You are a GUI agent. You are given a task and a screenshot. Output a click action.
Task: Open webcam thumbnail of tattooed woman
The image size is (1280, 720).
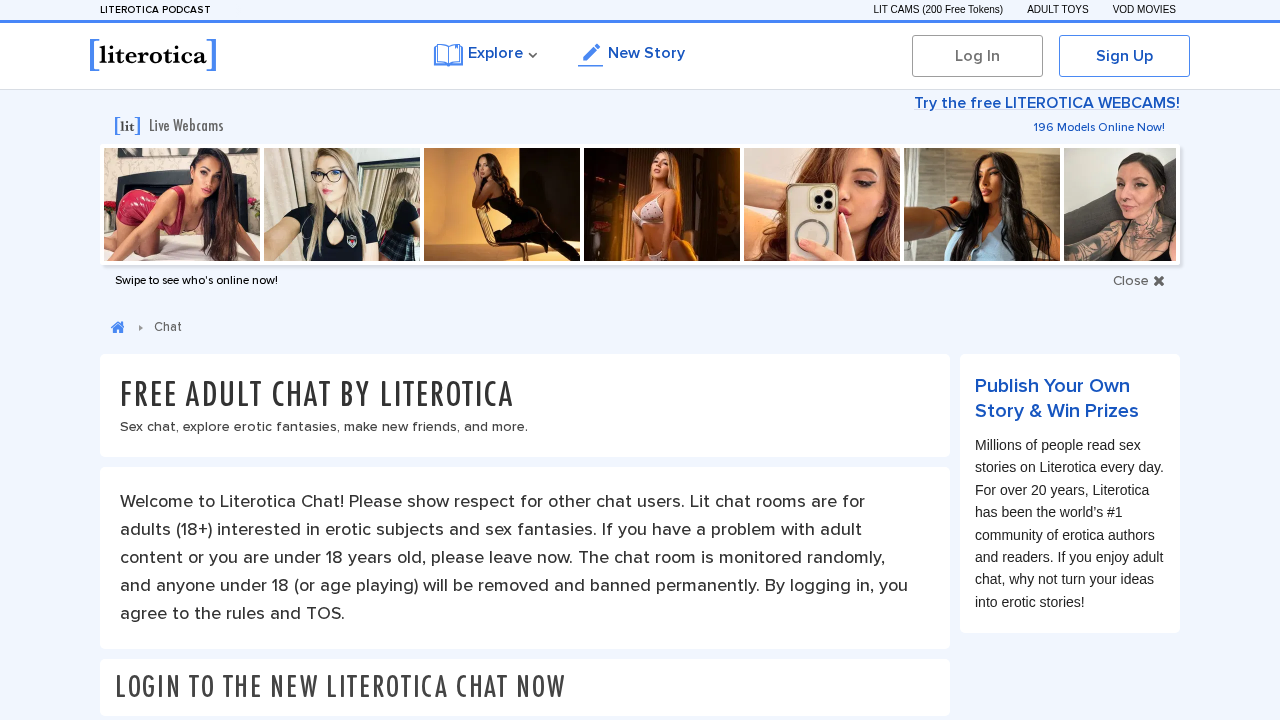pos(1120,205)
